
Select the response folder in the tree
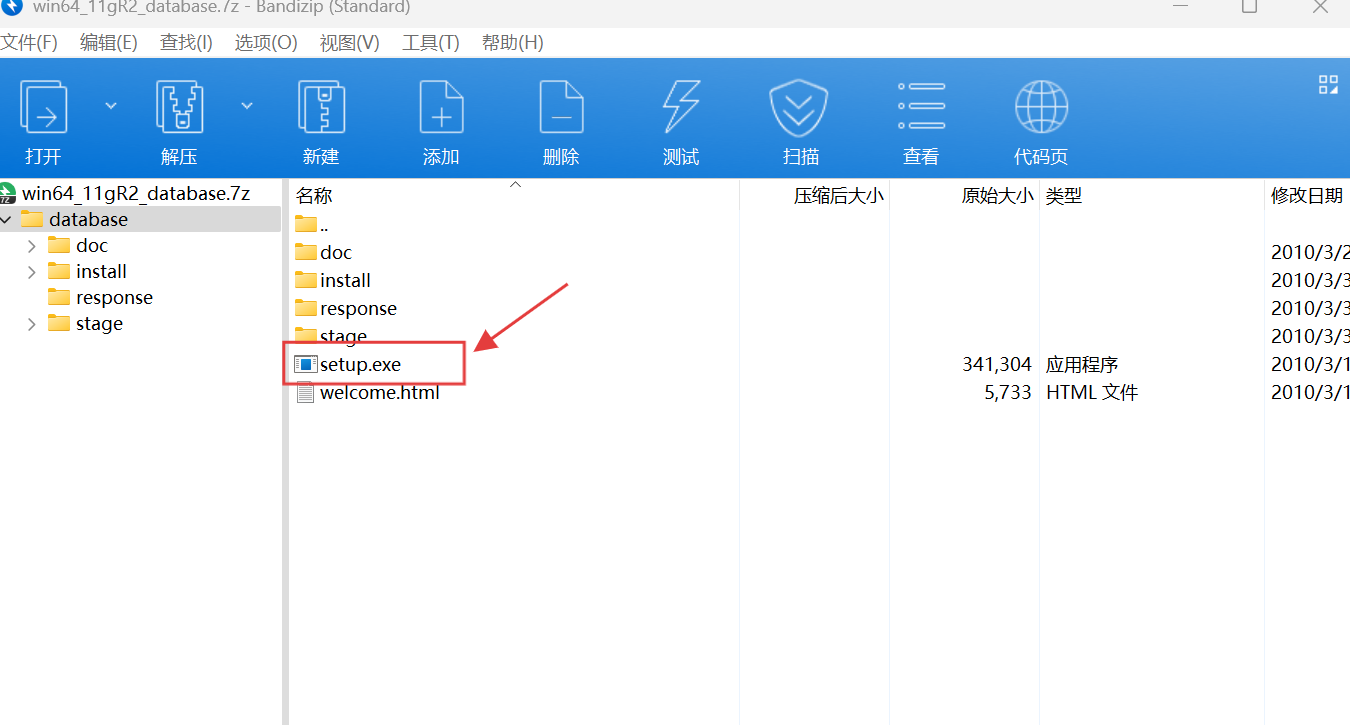(x=114, y=298)
